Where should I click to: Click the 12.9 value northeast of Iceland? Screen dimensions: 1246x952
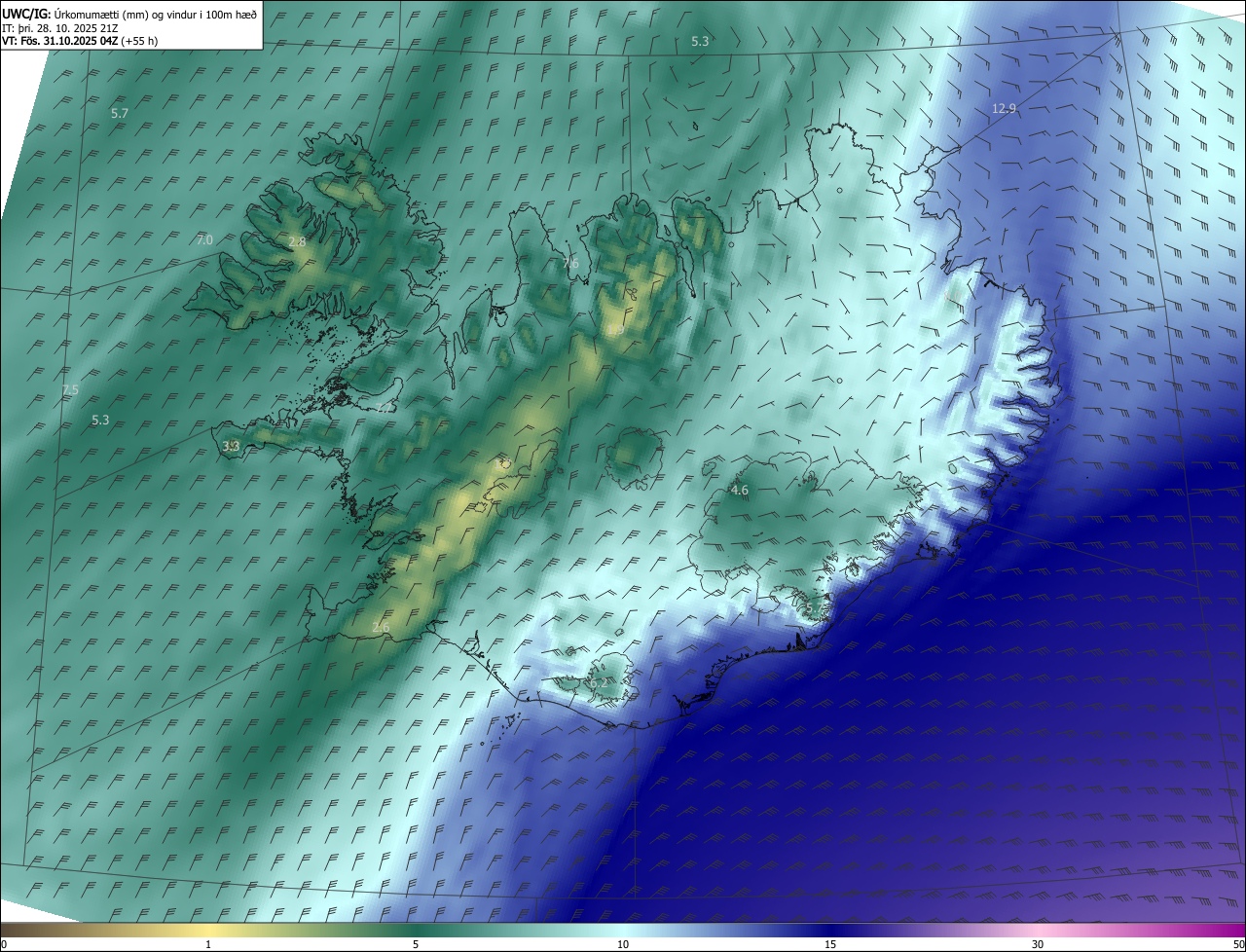point(1004,109)
